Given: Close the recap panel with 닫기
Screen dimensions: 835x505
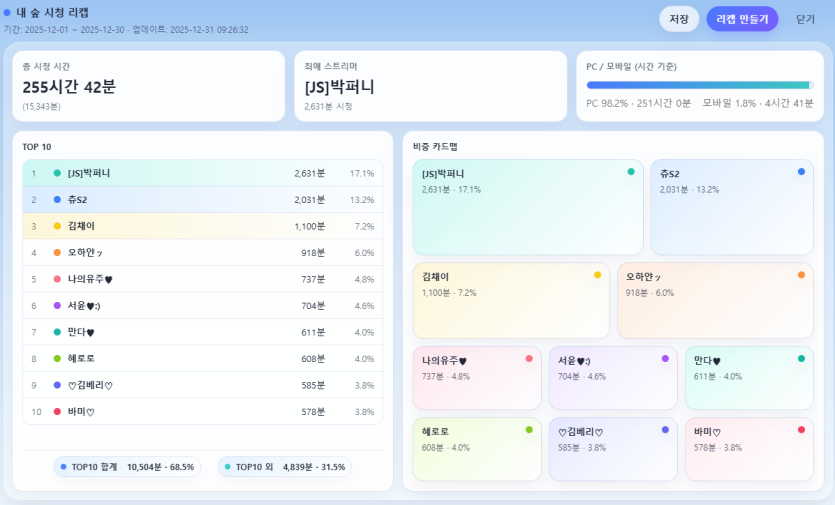Looking at the screenshot, I should point(805,19).
